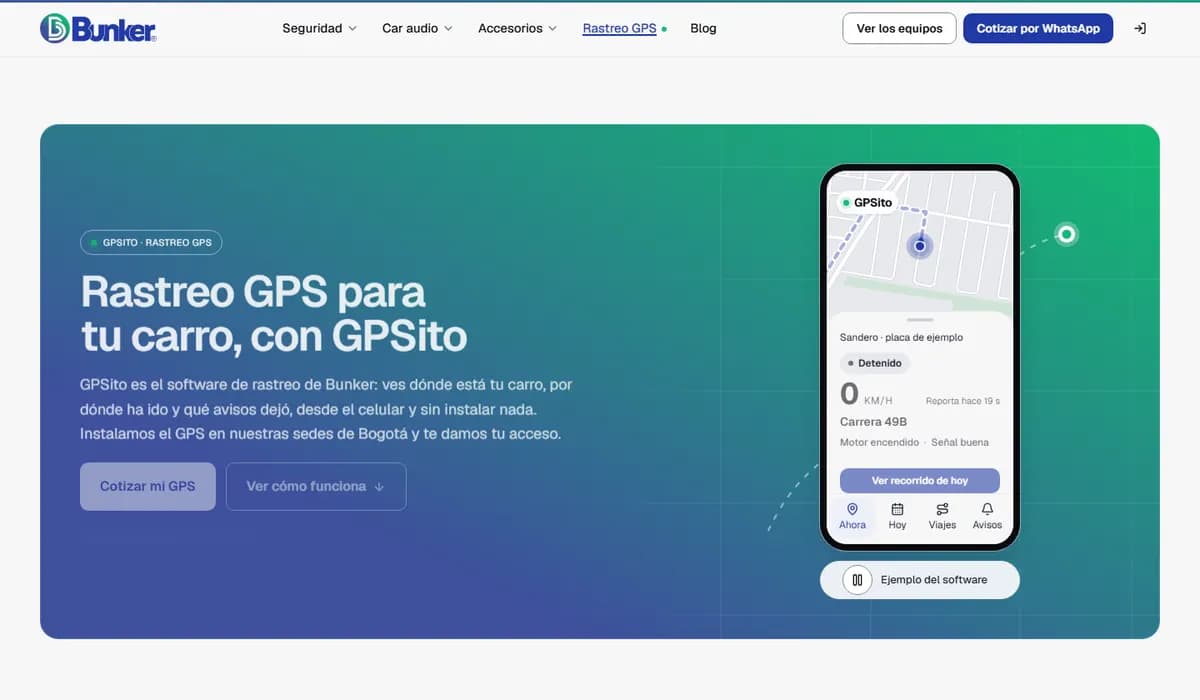The image size is (1200, 700).
Task: Open the Rastreo GPS page
Action: [620, 28]
